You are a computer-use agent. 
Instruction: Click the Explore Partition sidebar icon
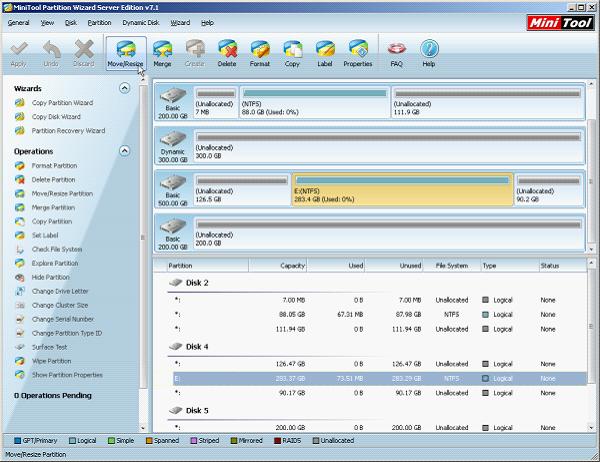coord(20,263)
